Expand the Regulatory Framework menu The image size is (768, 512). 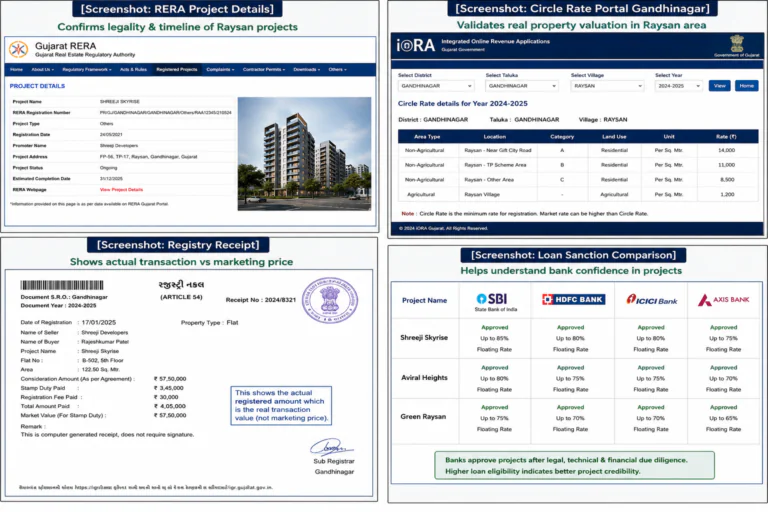pos(87,70)
